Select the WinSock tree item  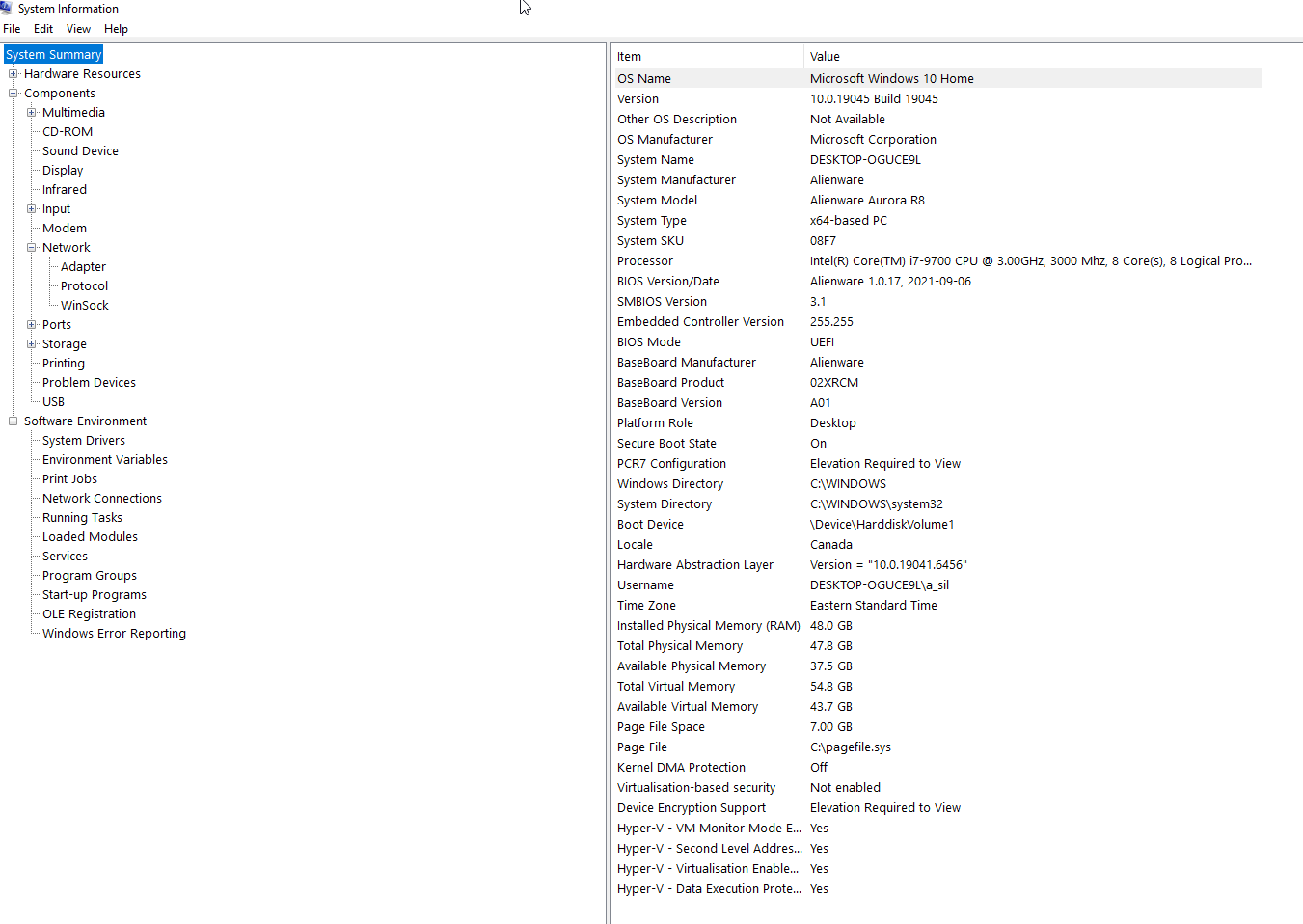[x=85, y=306]
